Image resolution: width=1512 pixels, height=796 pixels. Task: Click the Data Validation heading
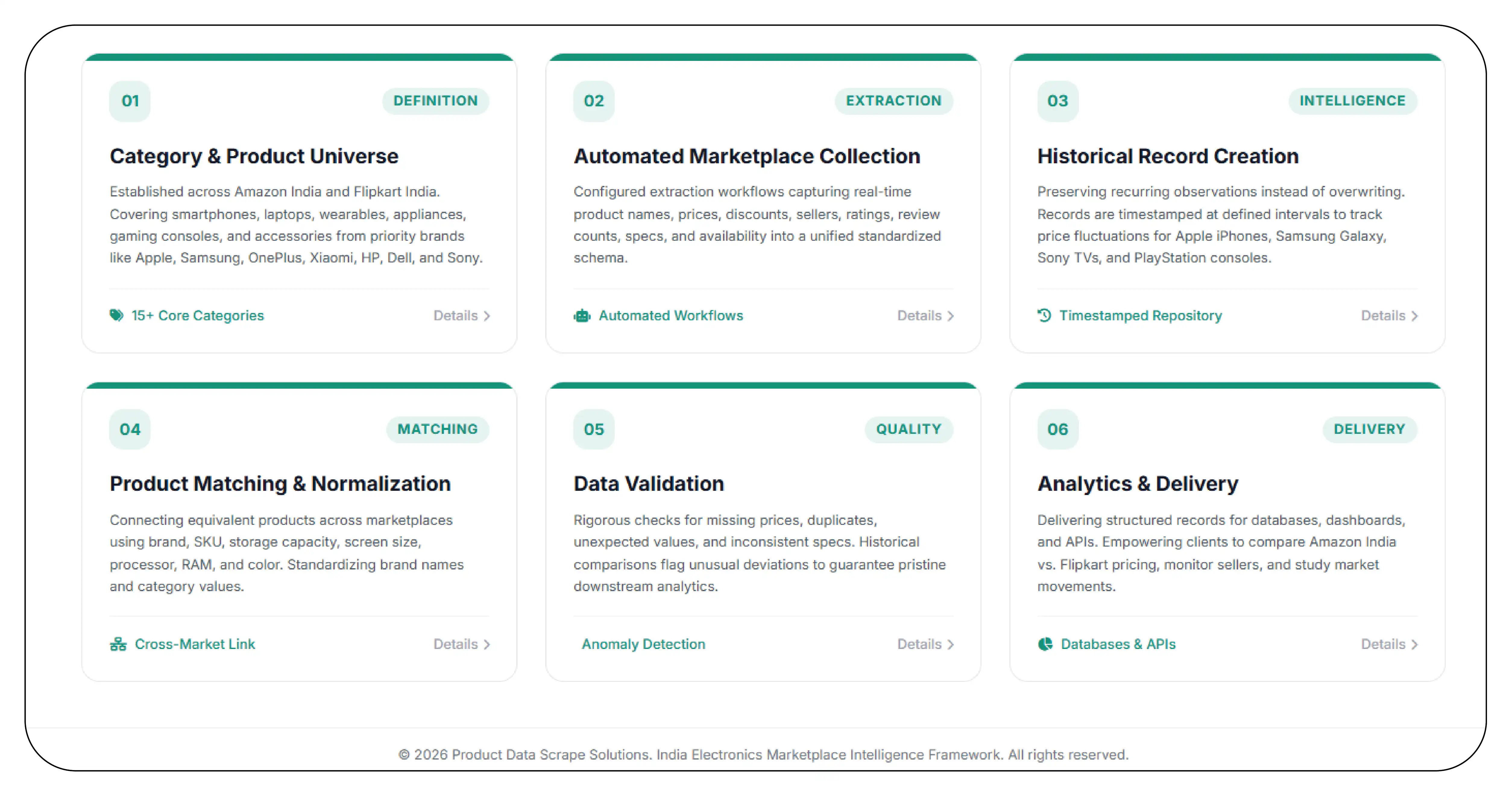(649, 484)
